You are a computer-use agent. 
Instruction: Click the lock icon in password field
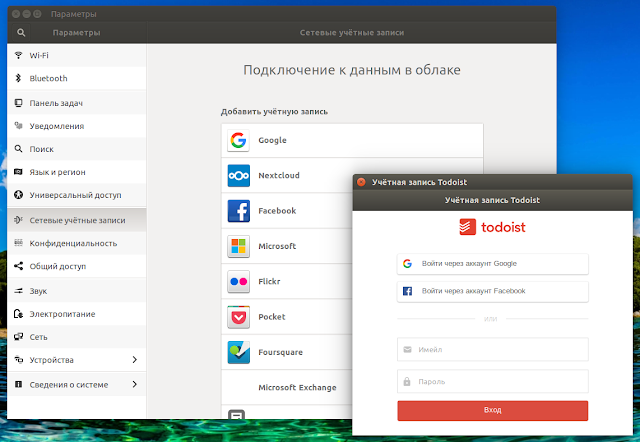point(407,381)
